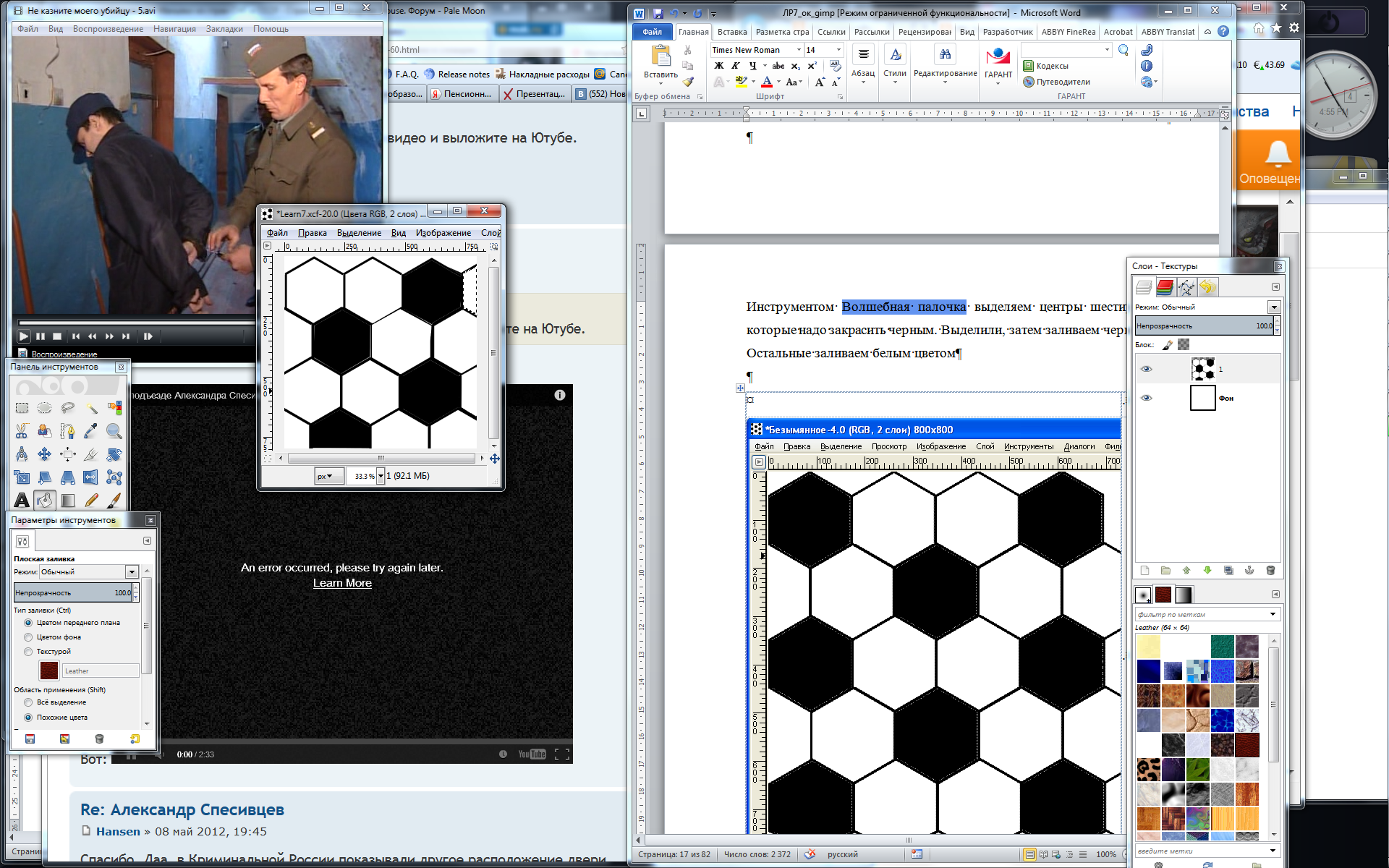The image size is (1389, 868).
Task: Click the font color button in Word
Action: coord(767,82)
